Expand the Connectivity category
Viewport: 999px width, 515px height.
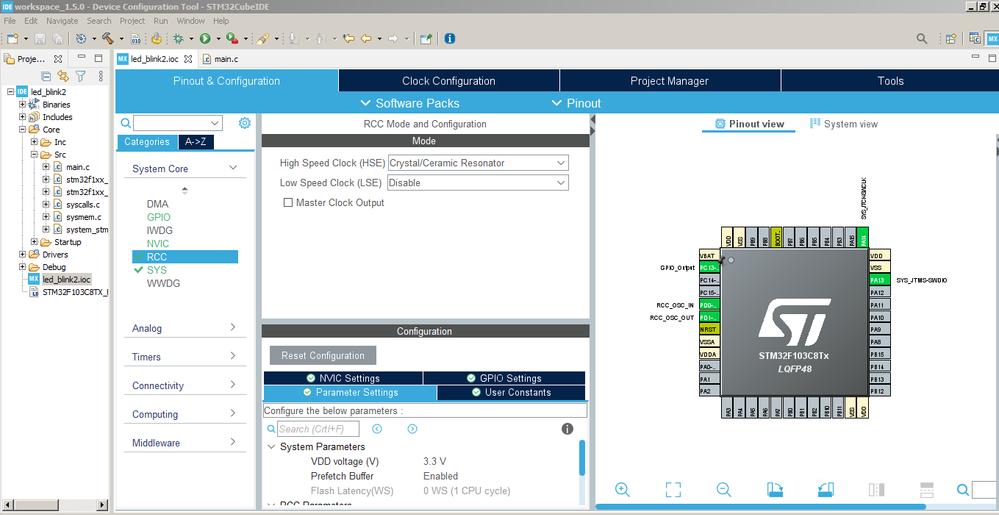(233, 384)
